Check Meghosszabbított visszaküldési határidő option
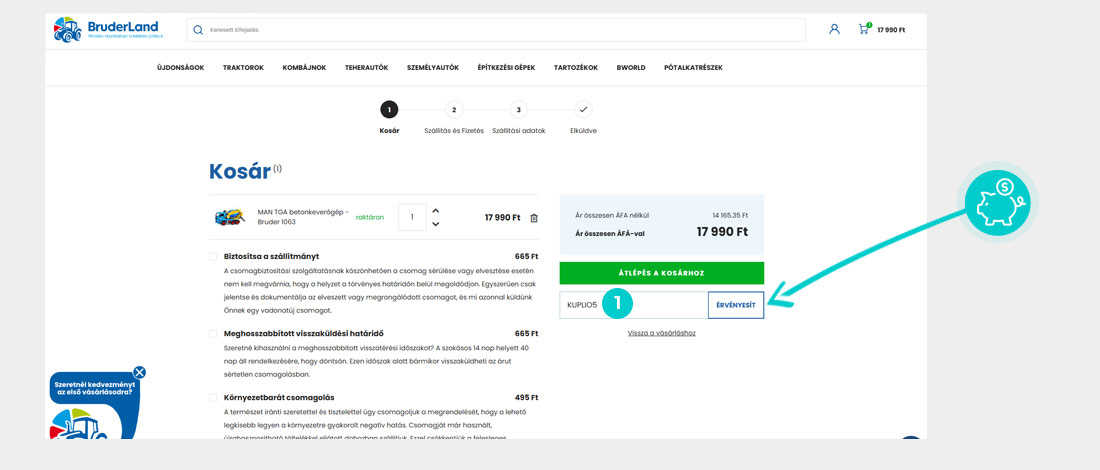Viewport: 1100px width, 470px height. pos(213,334)
